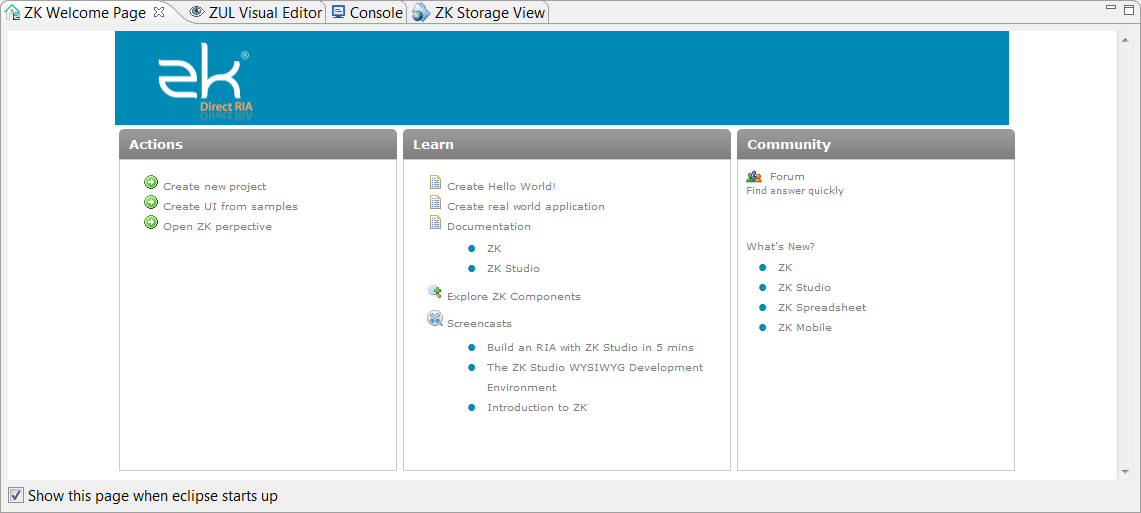Image resolution: width=1141 pixels, height=513 pixels.
Task: Click the document icon beside Create Hello World!
Action: click(435, 182)
